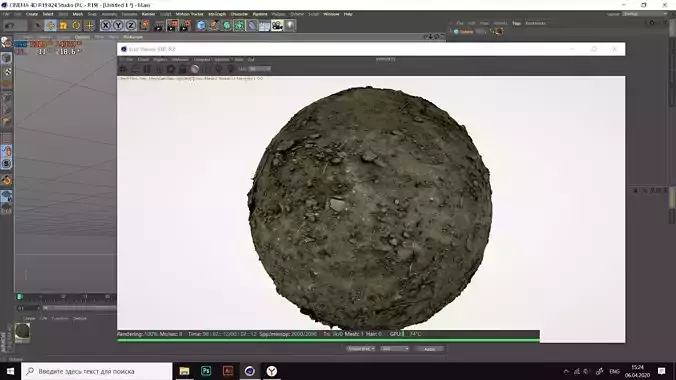The image size is (676, 380).
Task: Add a Camera object
Action: pos(277,25)
